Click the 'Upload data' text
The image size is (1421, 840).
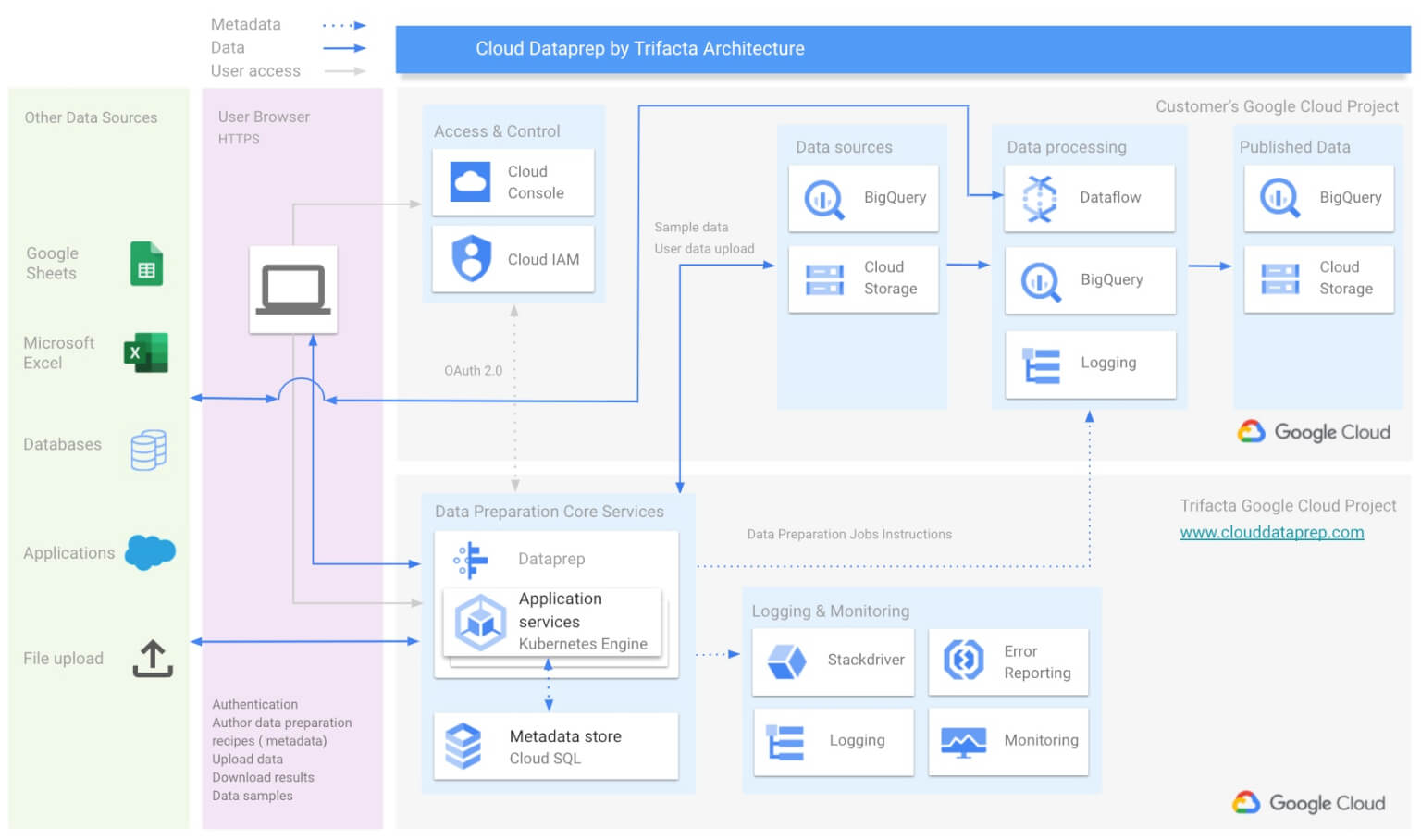pyautogui.click(x=247, y=760)
